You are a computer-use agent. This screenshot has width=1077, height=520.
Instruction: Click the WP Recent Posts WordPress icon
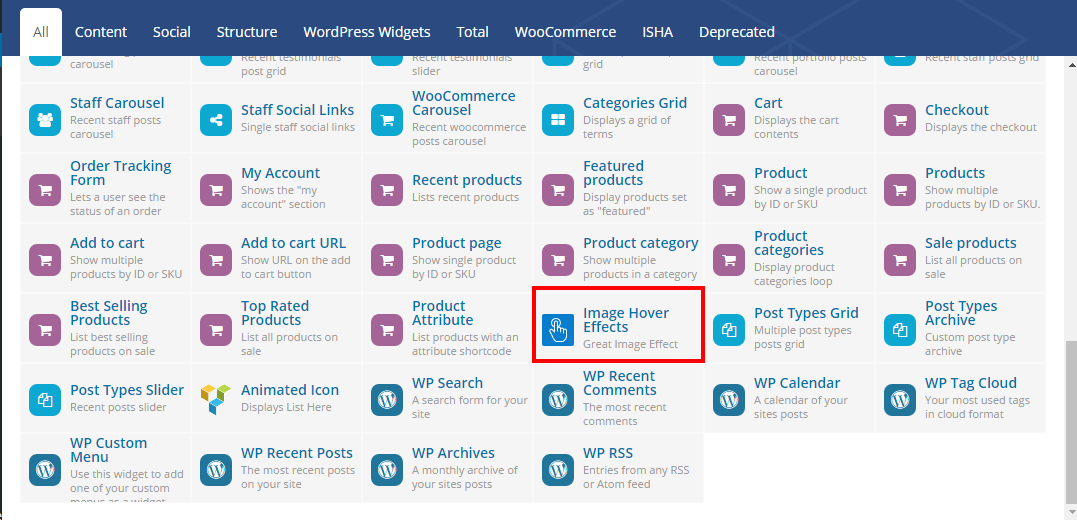[x=216, y=470]
